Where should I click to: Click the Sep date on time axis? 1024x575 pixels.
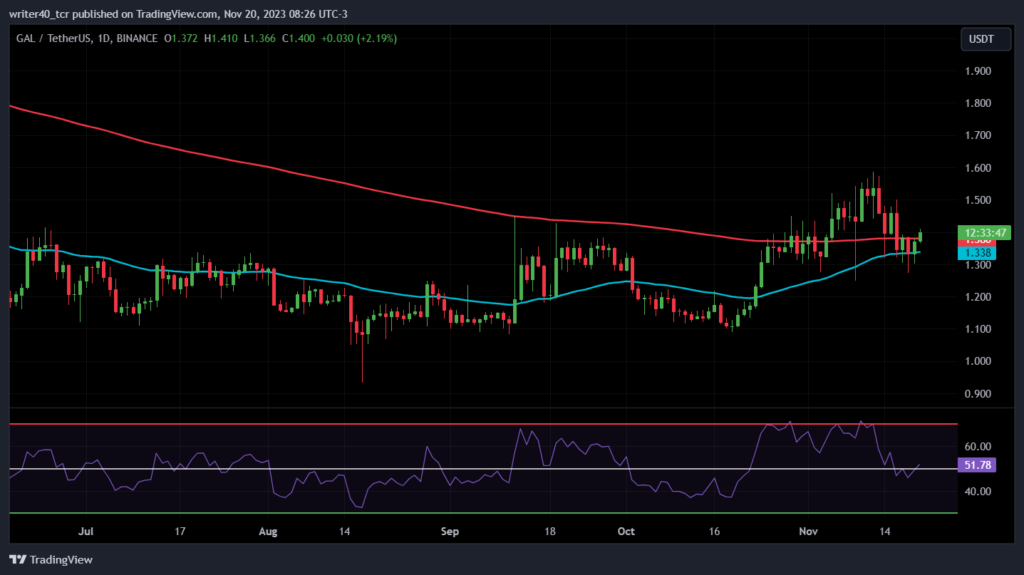click(450, 531)
